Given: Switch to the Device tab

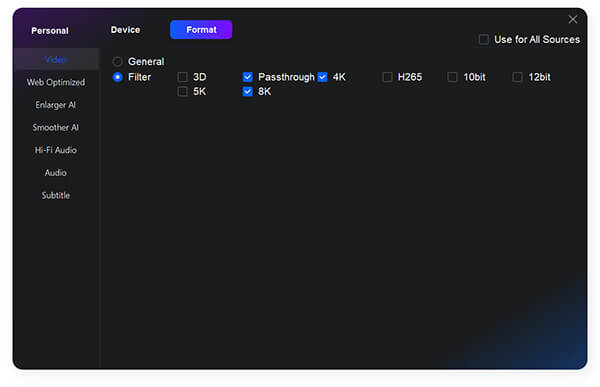Looking at the screenshot, I should coord(126,30).
